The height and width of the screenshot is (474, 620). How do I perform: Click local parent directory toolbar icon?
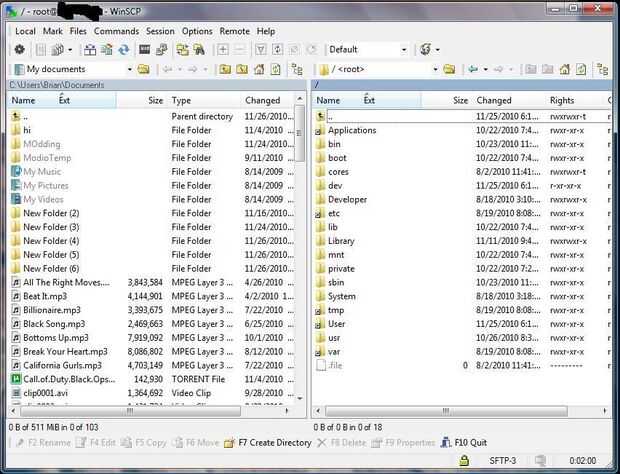(x=225, y=70)
